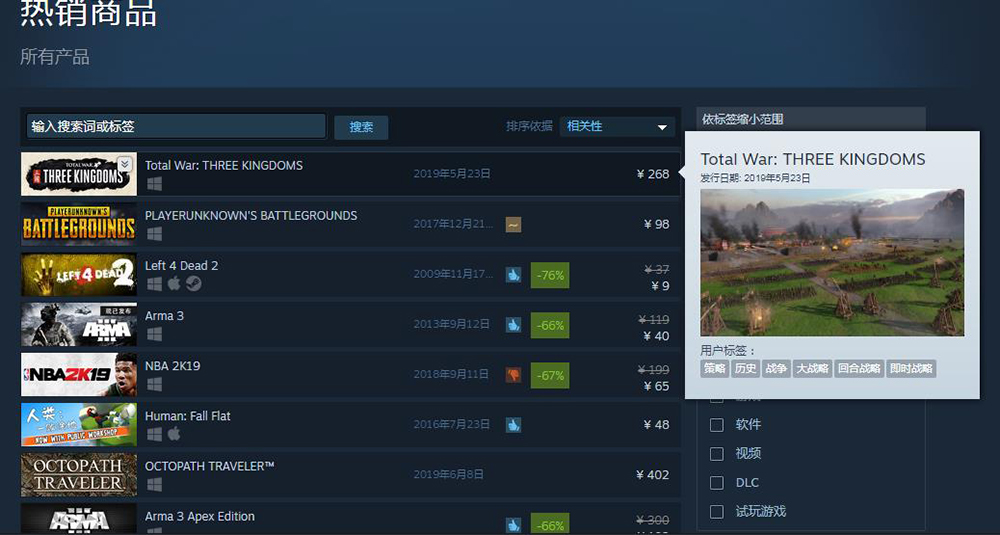Image resolution: width=1000 pixels, height=535 pixels.
Task: Open Human: Fall Flat title link
Action: (x=188, y=416)
